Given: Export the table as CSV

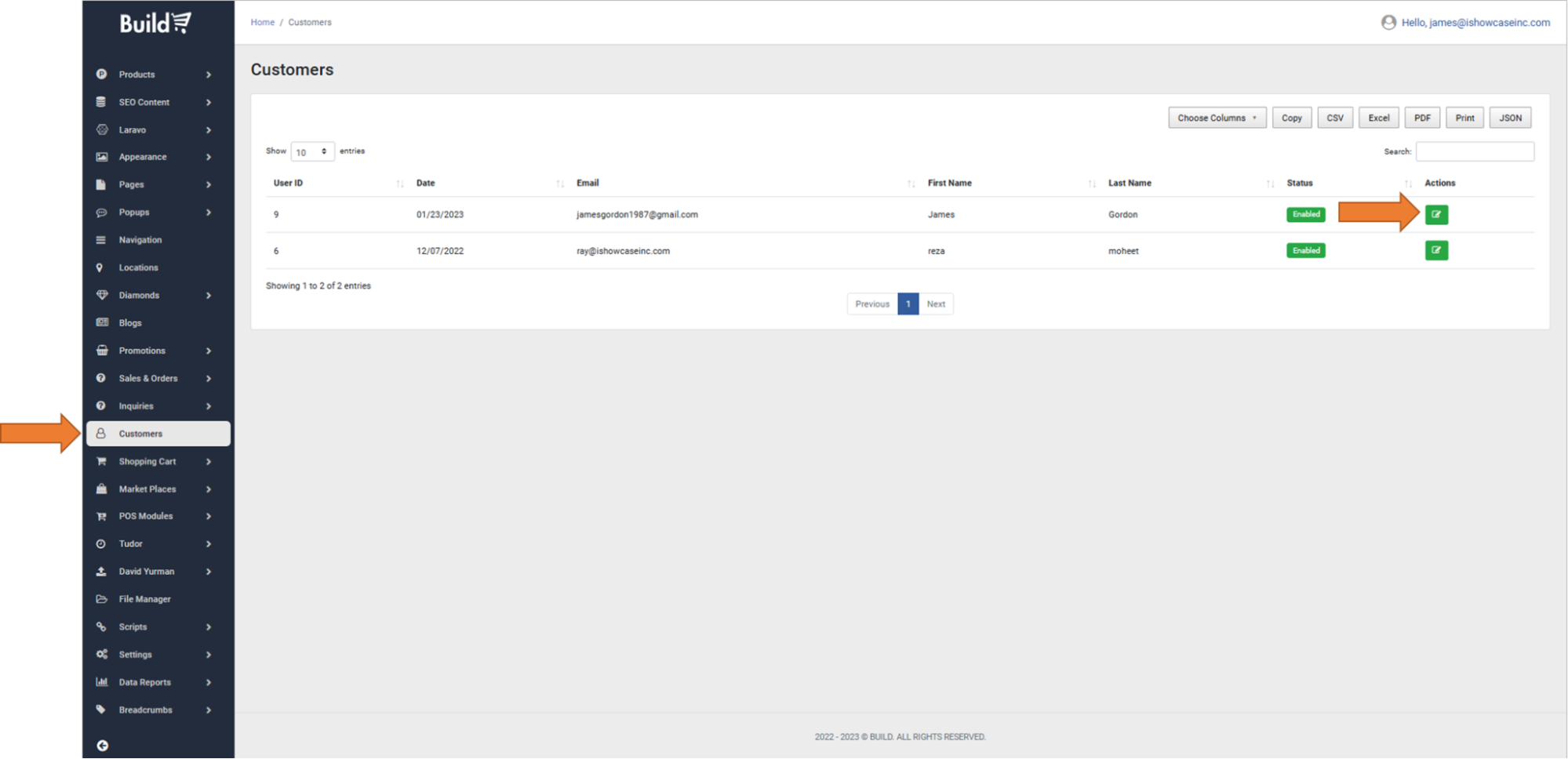Looking at the screenshot, I should click(x=1334, y=118).
